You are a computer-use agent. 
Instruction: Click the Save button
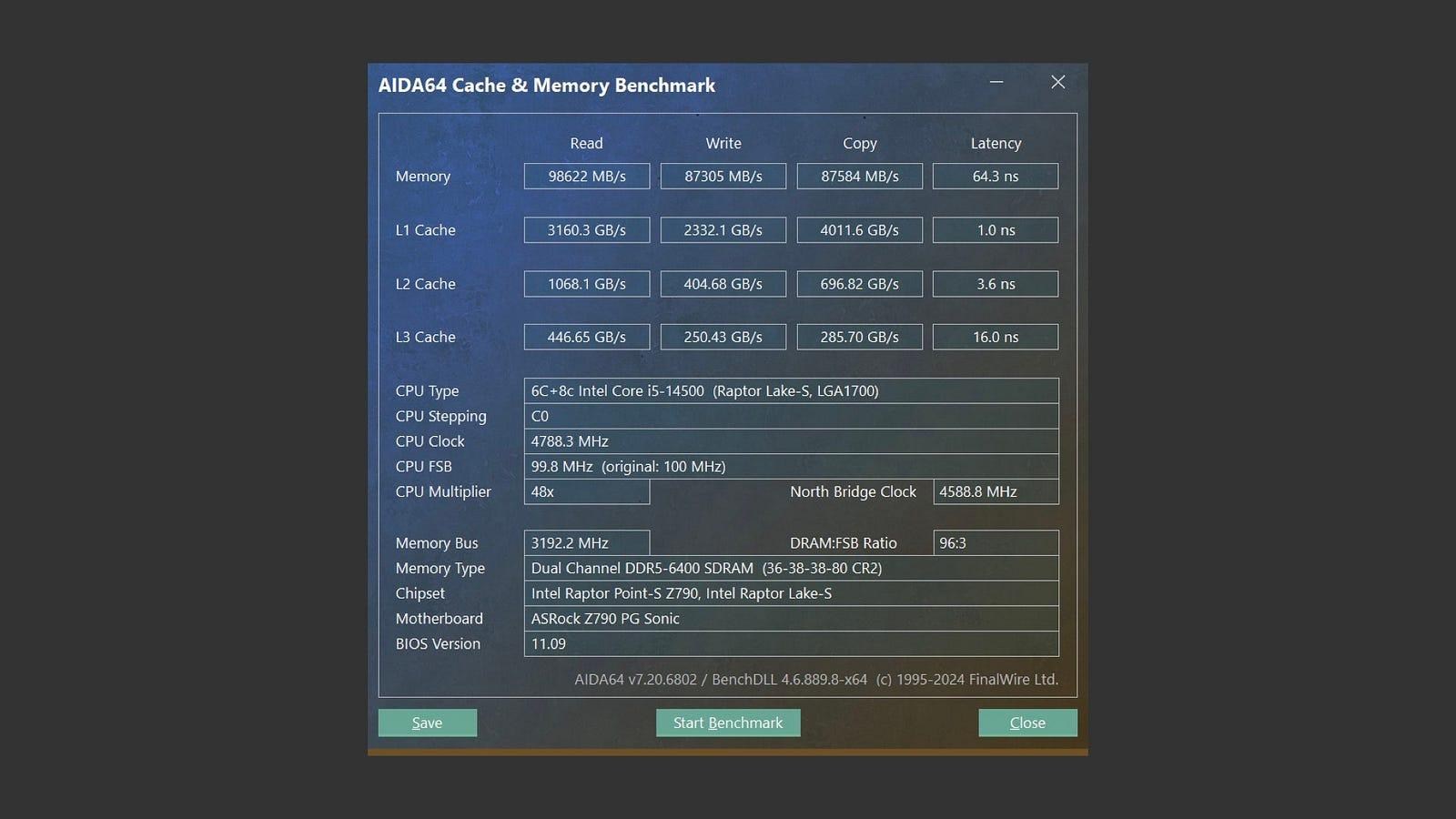tap(427, 723)
